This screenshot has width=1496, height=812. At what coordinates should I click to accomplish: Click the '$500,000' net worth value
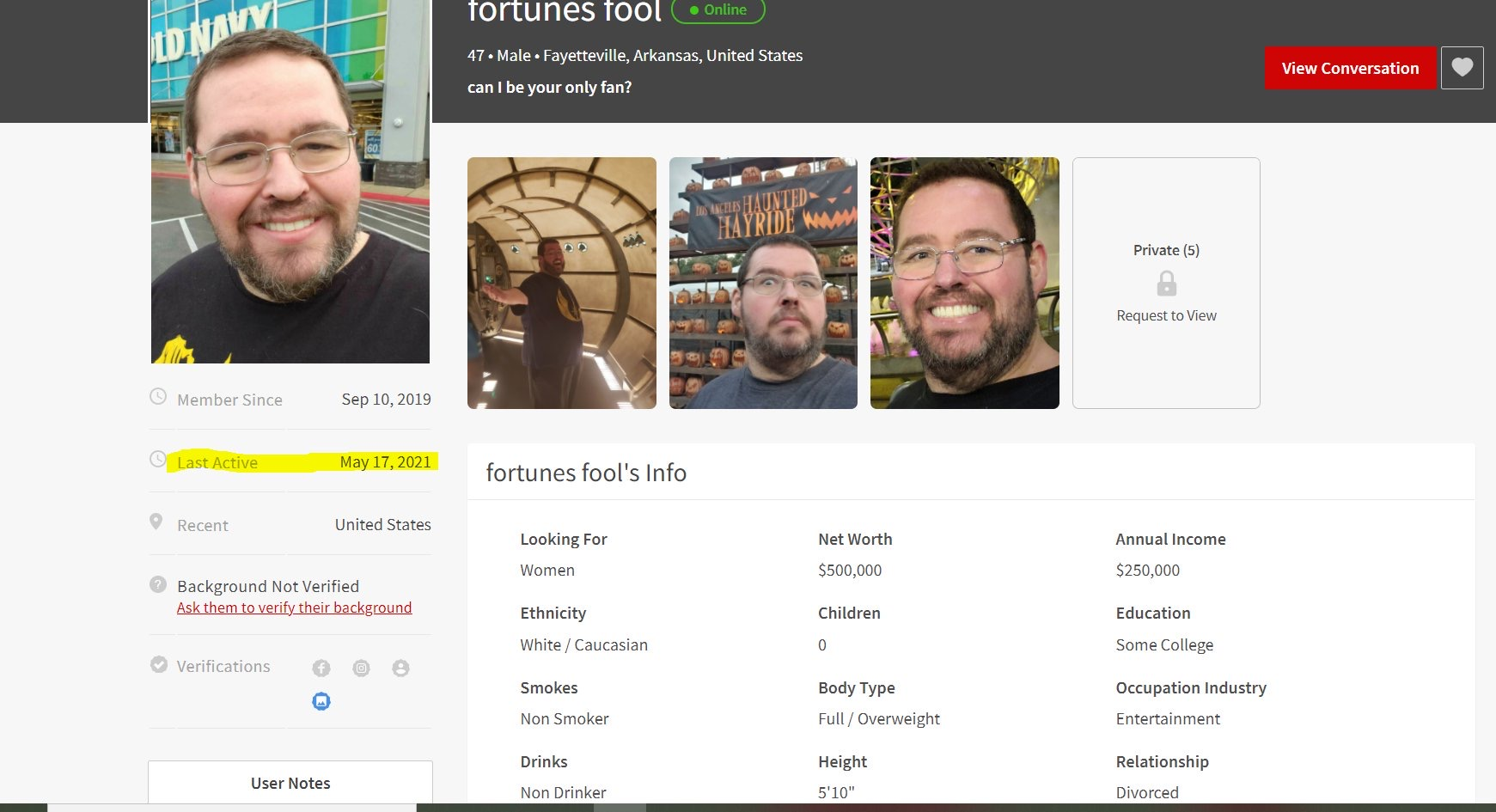[x=850, y=571]
